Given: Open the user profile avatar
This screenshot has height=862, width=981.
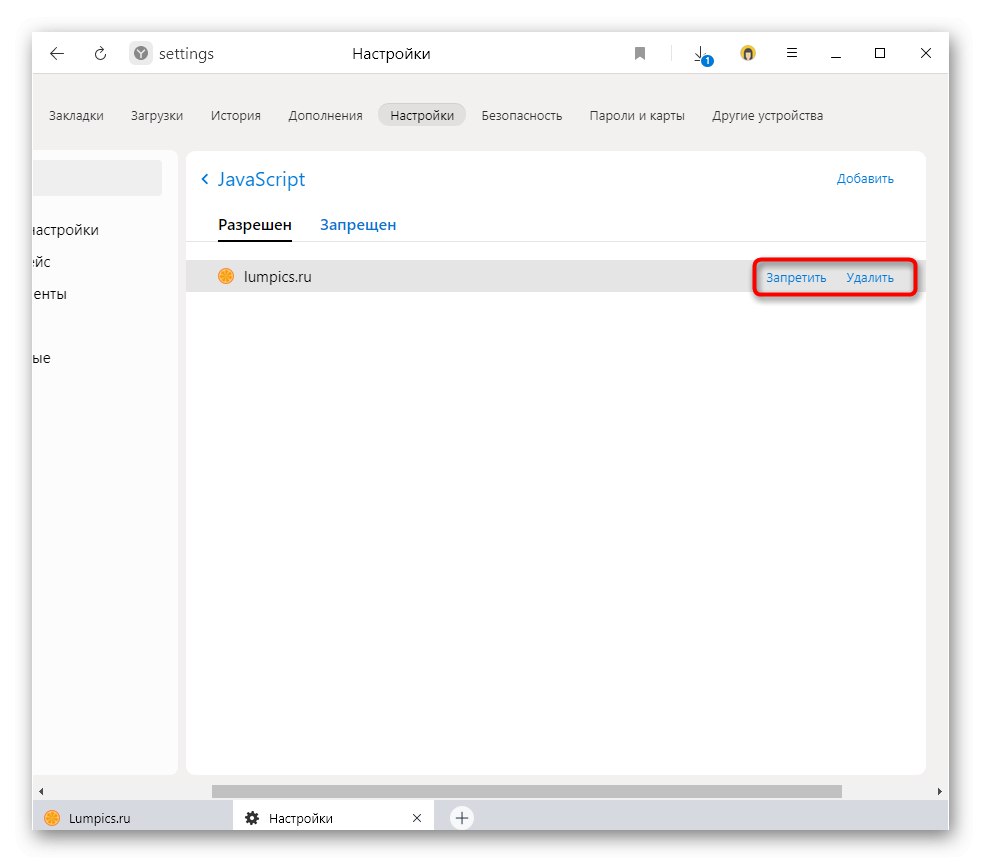Looking at the screenshot, I should click(748, 54).
